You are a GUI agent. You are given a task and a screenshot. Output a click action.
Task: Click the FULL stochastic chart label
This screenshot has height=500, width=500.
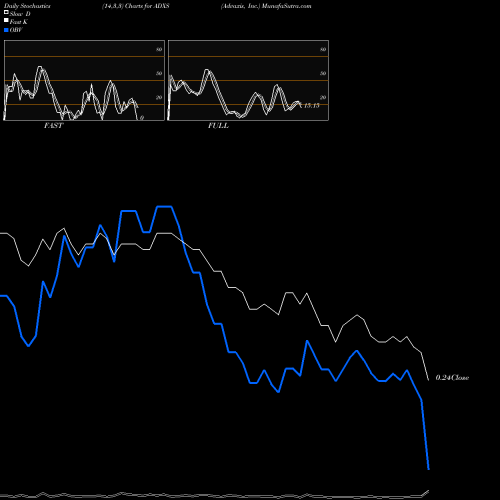pyautogui.click(x=218, y=126)
